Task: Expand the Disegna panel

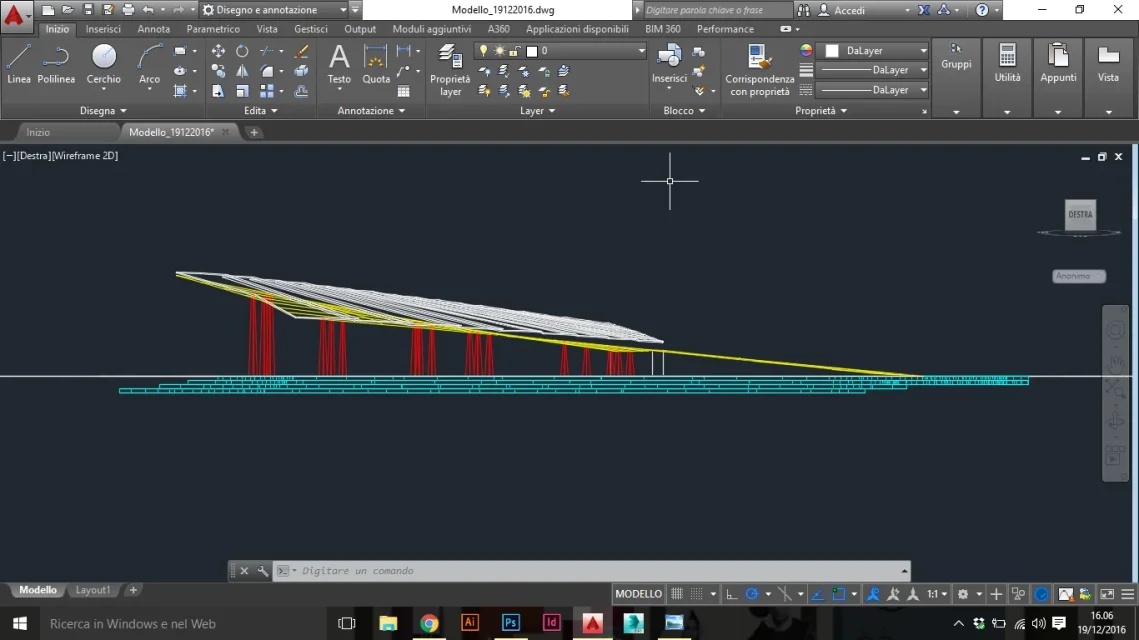Action: pos(102,110)
